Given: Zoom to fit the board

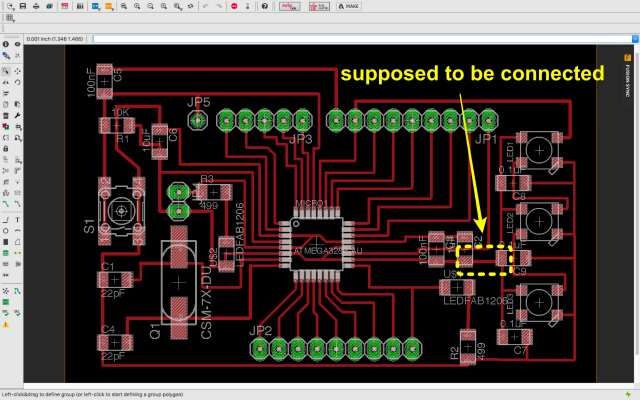Looking at the screenshot, I should click(x=124, y=6).
